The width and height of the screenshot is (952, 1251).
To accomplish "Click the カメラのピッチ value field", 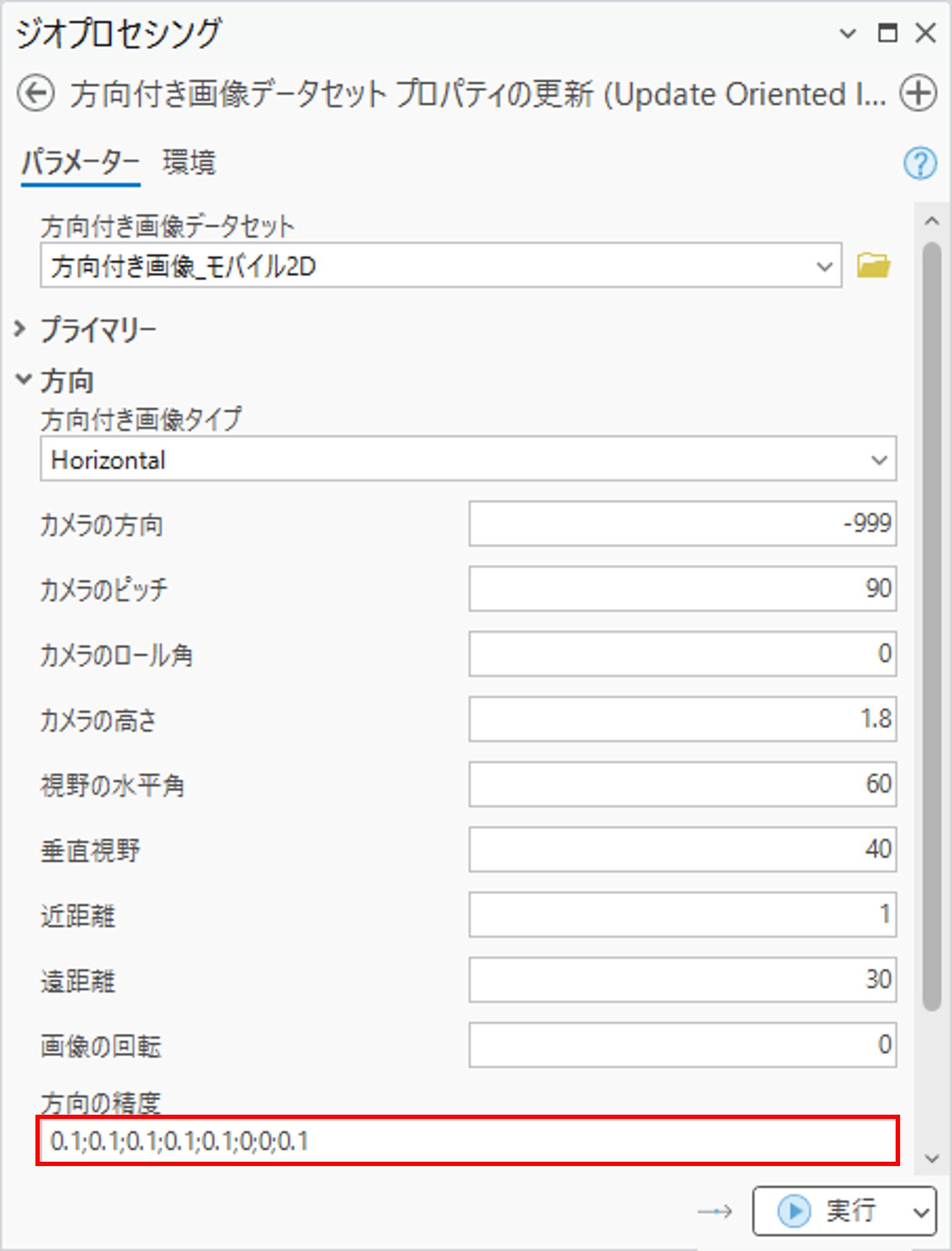I will tap(682, 589).
